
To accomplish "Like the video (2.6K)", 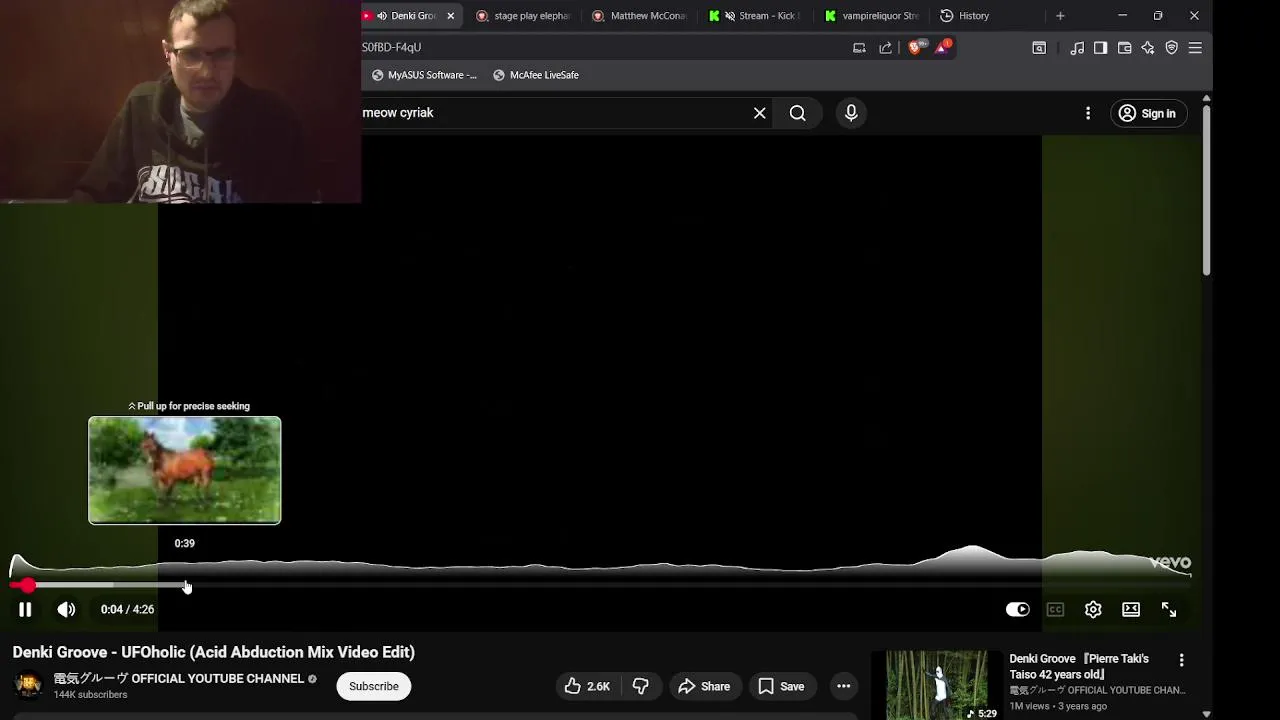I will (x=587, y=686).
